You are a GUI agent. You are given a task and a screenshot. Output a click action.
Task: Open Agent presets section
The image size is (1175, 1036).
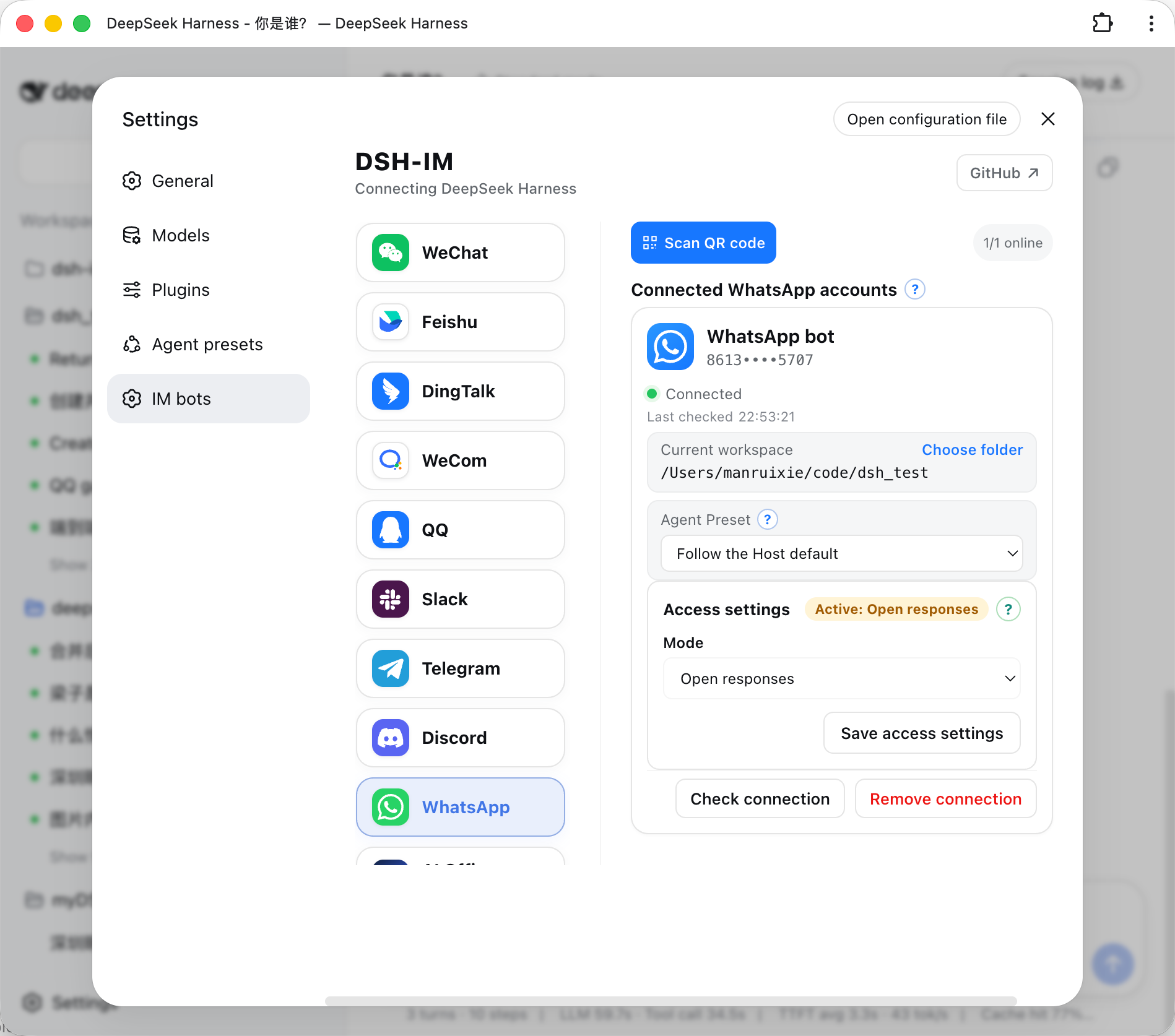[x=209, y=344]
